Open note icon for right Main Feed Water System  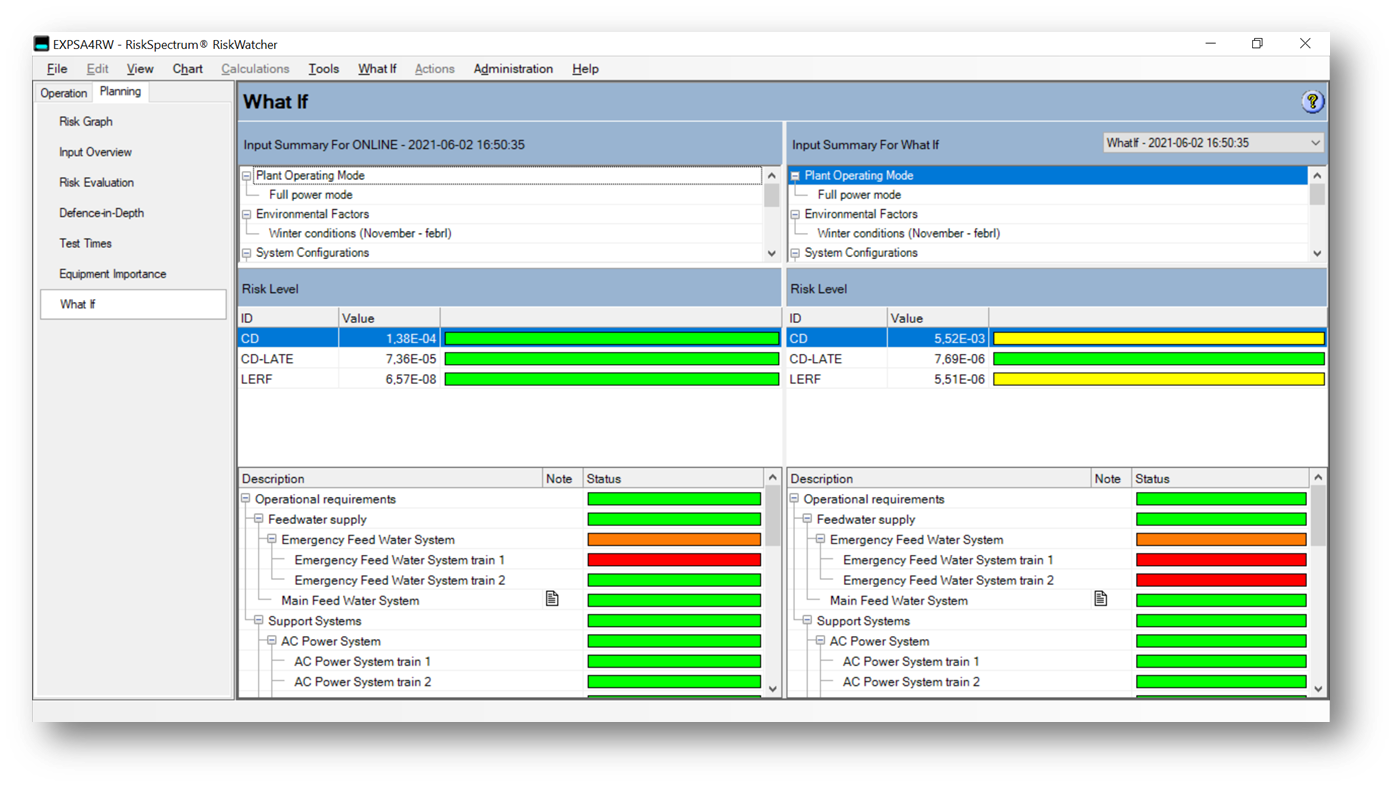pyautogui.click(x=1101, y=599)
